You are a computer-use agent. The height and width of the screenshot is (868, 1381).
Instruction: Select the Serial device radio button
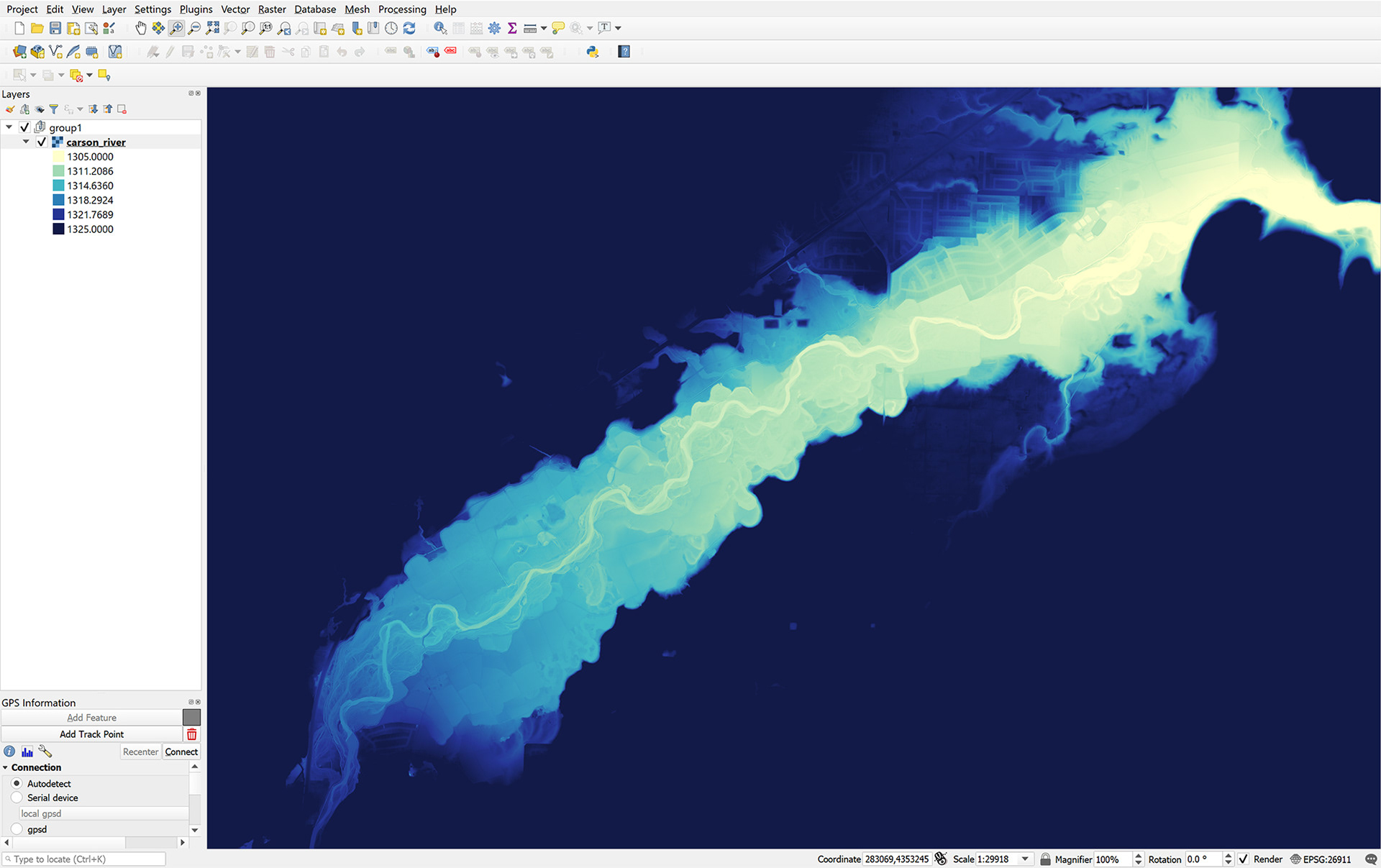(x=17, y=798)
